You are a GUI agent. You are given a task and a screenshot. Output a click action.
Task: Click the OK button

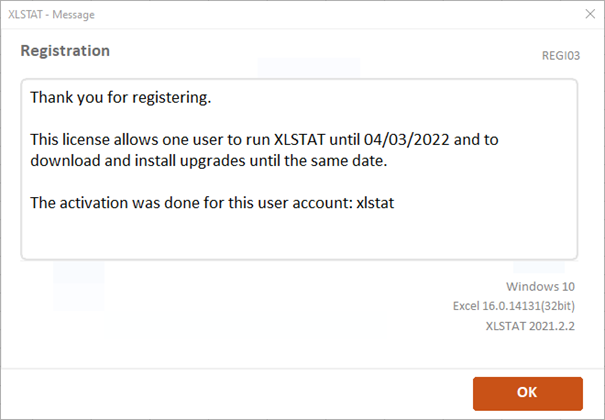point(527,393)
